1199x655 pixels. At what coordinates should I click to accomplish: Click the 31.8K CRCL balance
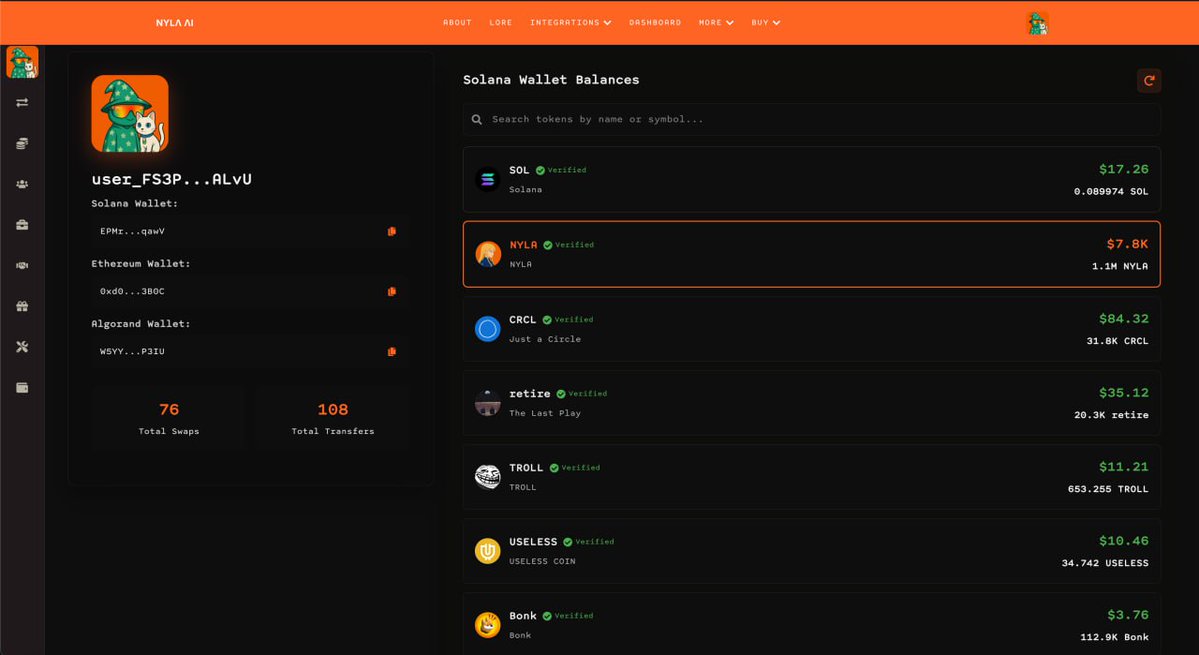1117,341
